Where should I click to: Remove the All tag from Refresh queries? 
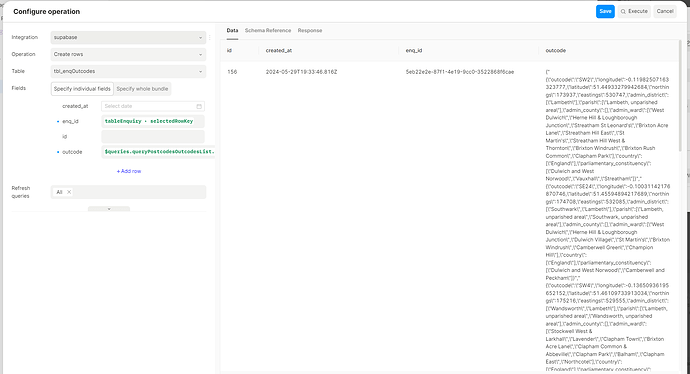point(69,192)
